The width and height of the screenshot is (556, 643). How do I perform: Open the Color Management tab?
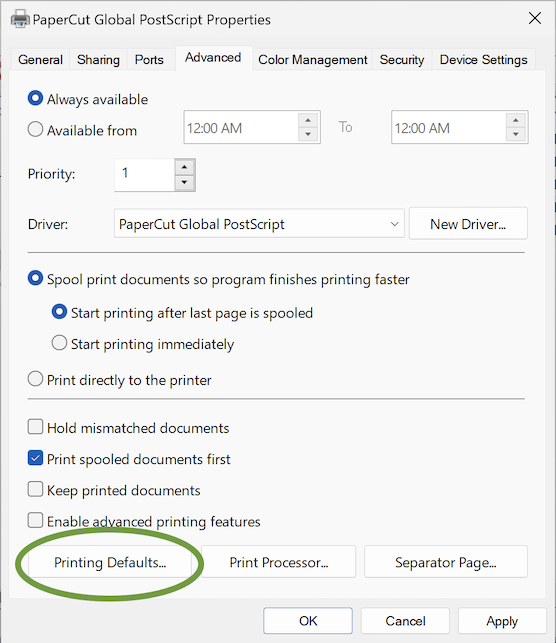click(x=313, y=60)
